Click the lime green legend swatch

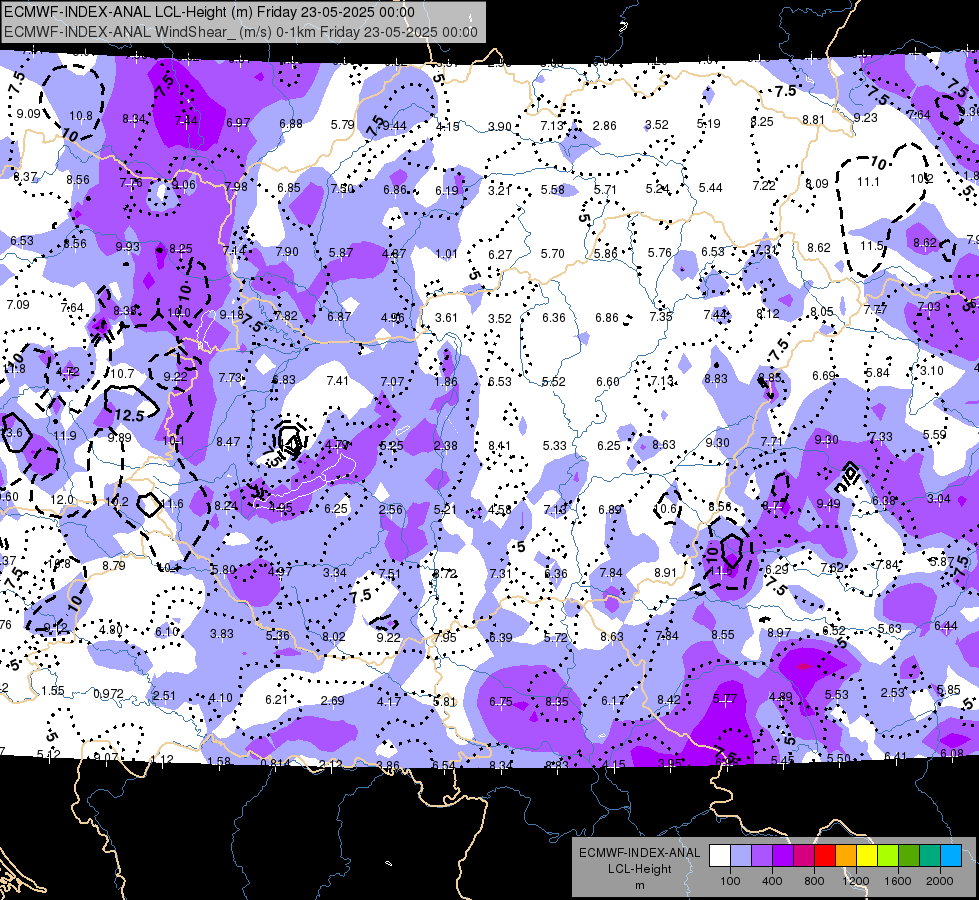[x=888, y=856]
